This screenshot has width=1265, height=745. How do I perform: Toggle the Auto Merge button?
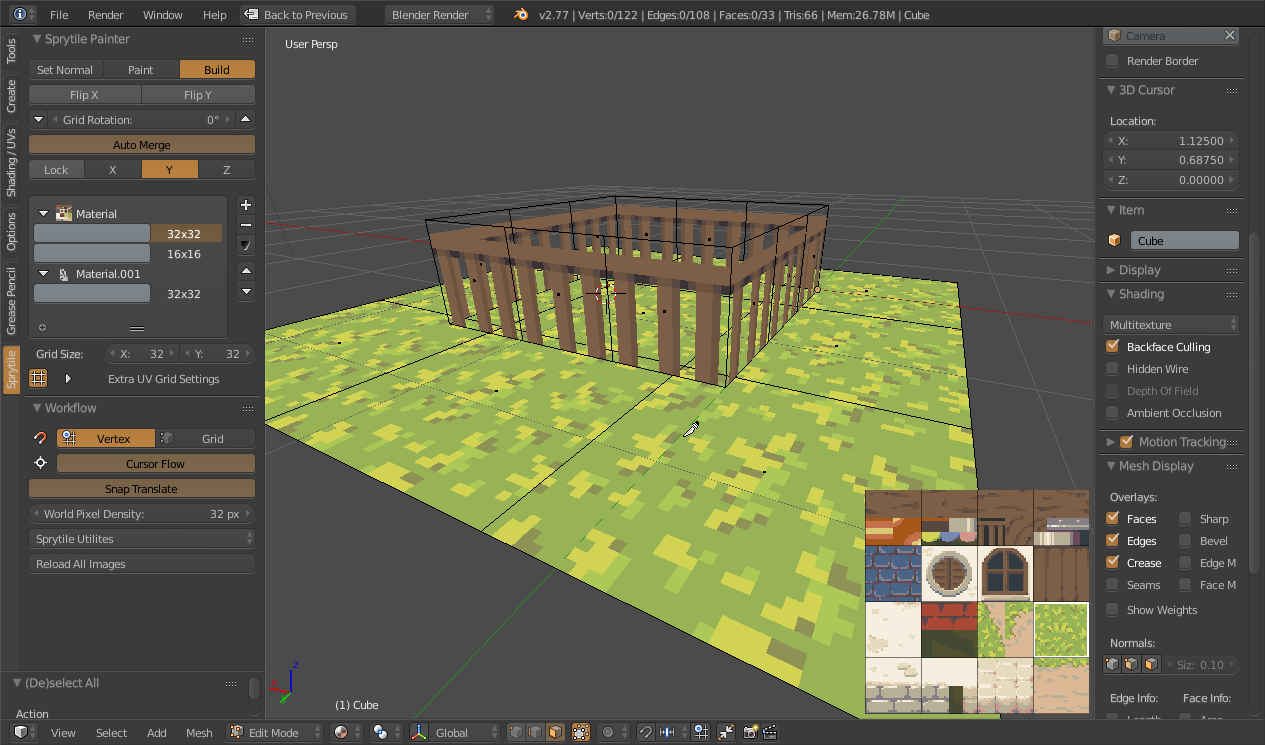pos(142,144)
